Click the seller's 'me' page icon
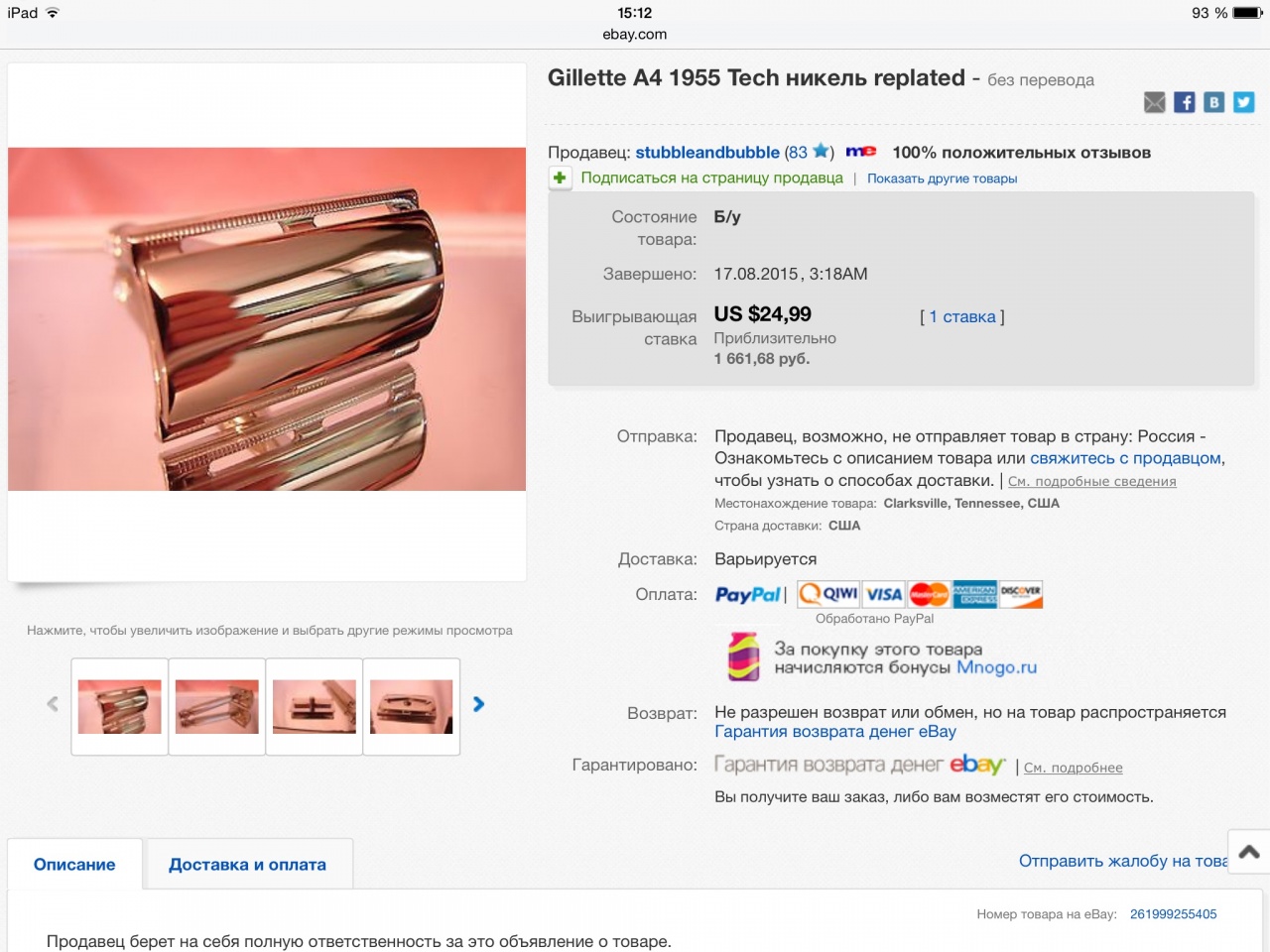Screen dimensions: 1270x952 point(860,152)
